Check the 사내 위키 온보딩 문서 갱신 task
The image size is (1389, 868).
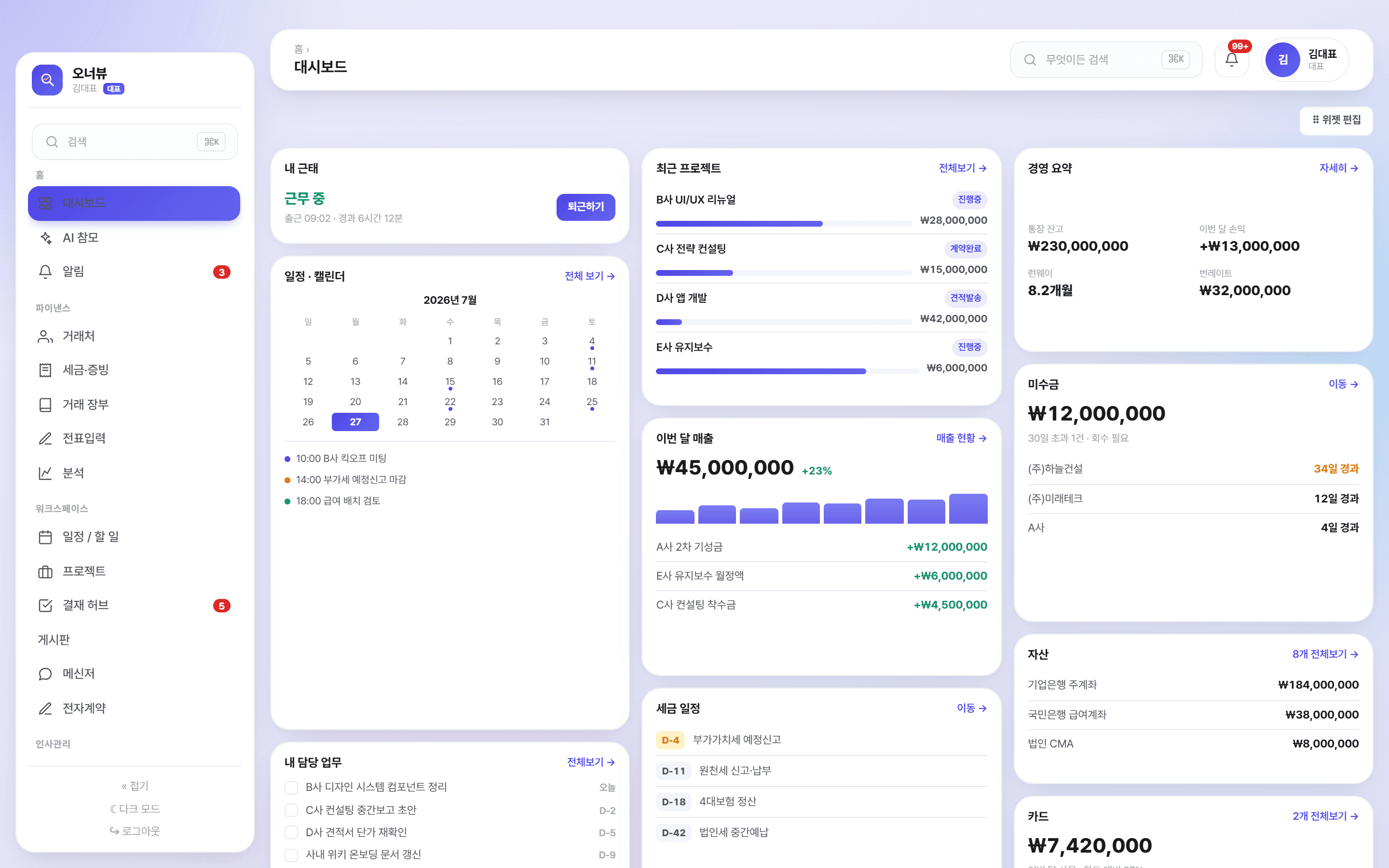point(292,855)
